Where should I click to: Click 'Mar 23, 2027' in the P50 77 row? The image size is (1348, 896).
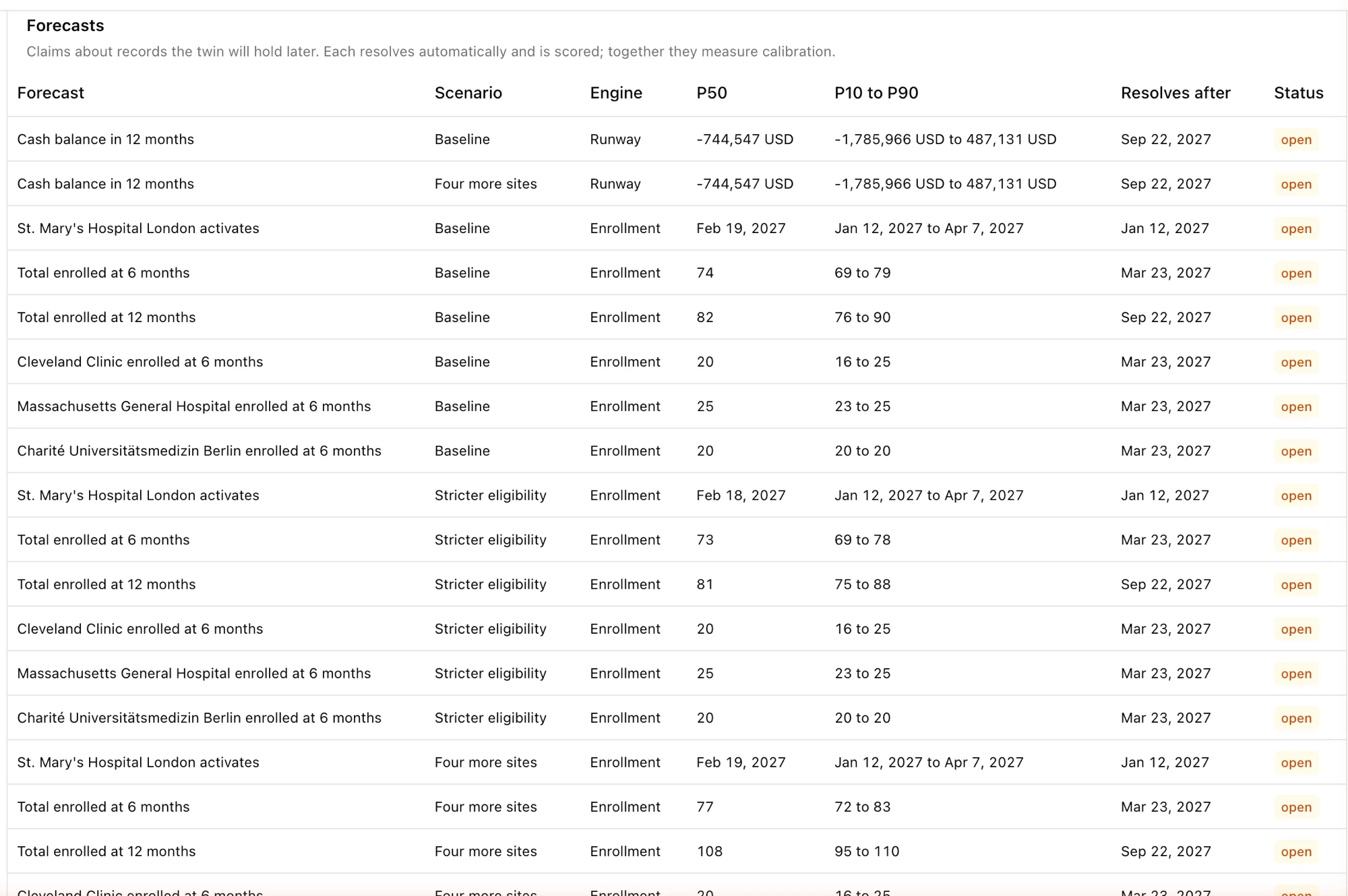(1166, 806)
